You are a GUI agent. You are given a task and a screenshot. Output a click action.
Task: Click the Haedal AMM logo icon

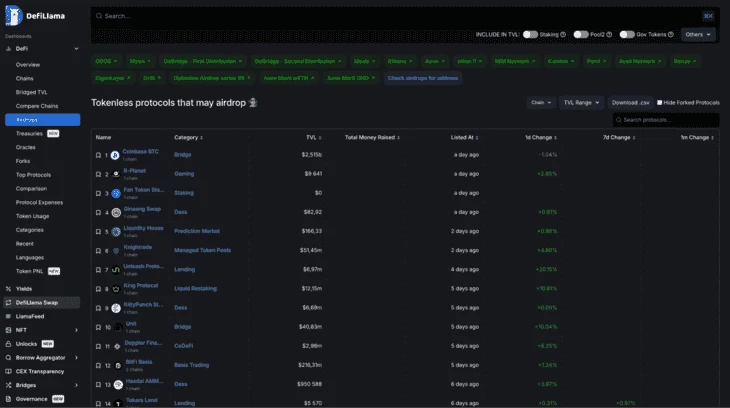(x=118, y=384)
